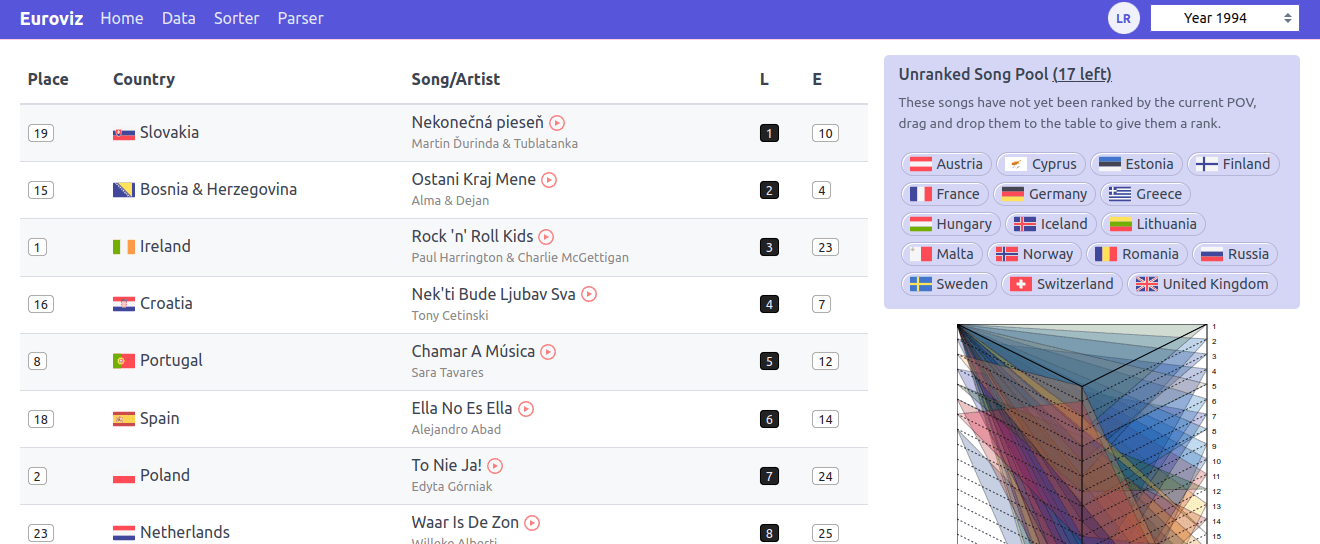This screenshot has height=544, width=1320.
Task: Play Ostani Kraj Mene preview
Action: [549, 180]
